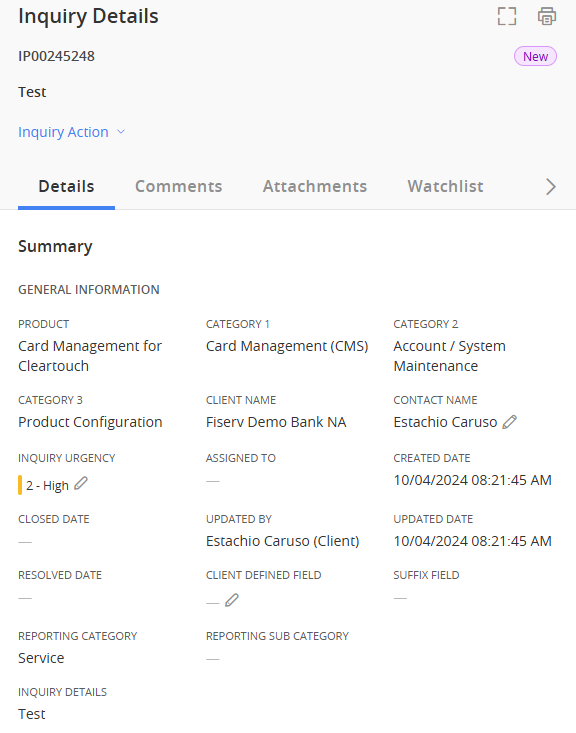Edit inquiry urgency via pencil icon
The image size is (576, 733).
tap(81, 483)
